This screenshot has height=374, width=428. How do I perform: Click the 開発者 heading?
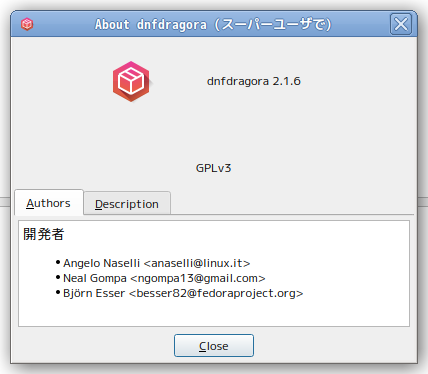43,234
